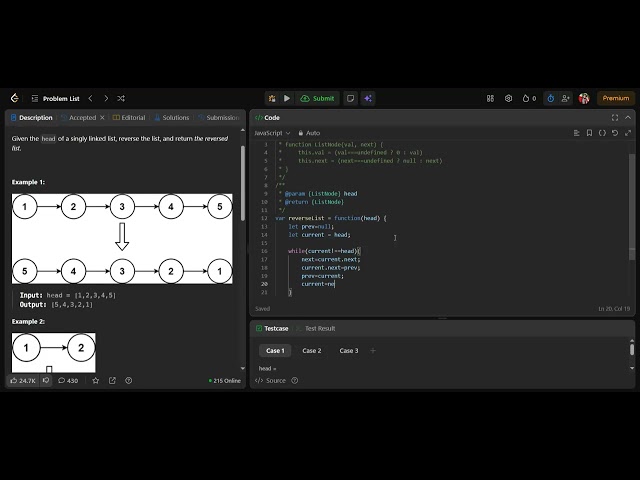Open the notes icon next to Submit
This screenshot has height=480, width=640.
click(x=350, y=98)
